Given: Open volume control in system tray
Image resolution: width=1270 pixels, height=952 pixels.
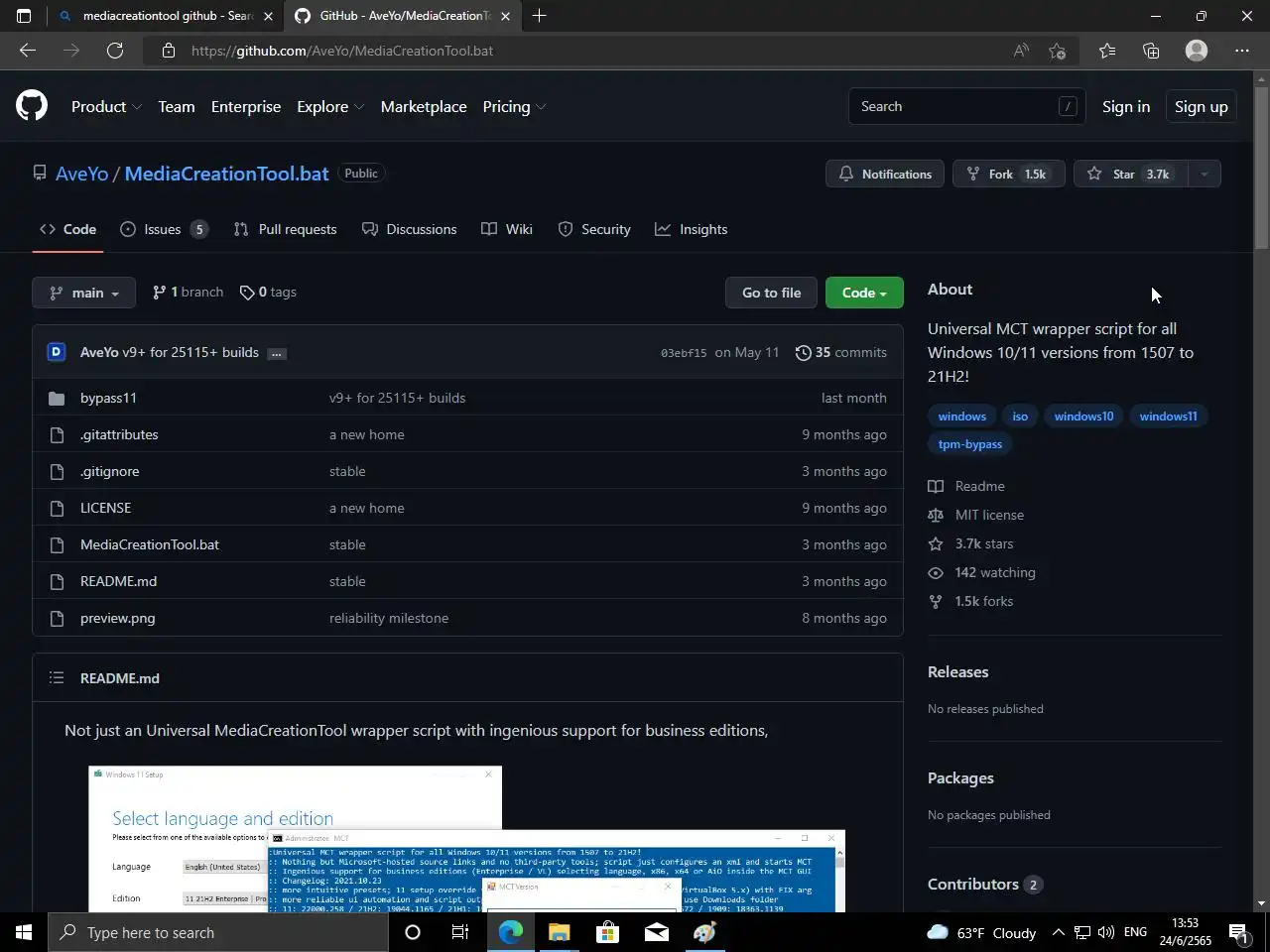Looking at the screenshot, I should (x=1106, y=932).
